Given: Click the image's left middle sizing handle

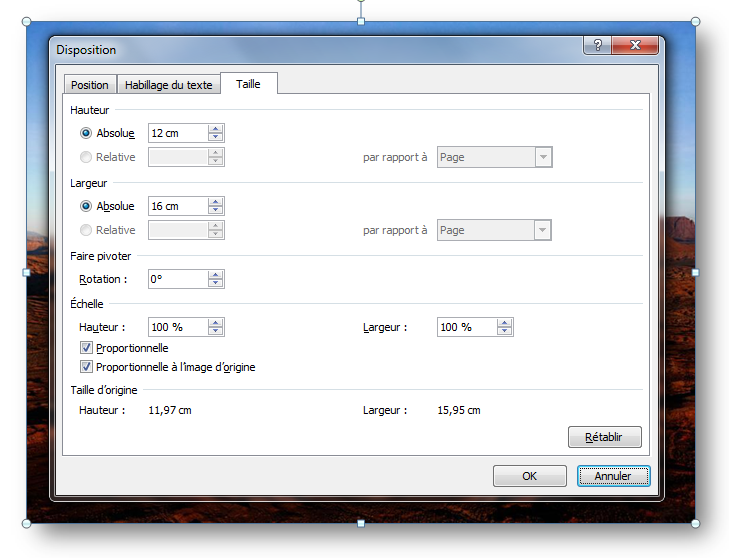Looking at the screenshot, I should click(x=27, y=272).
